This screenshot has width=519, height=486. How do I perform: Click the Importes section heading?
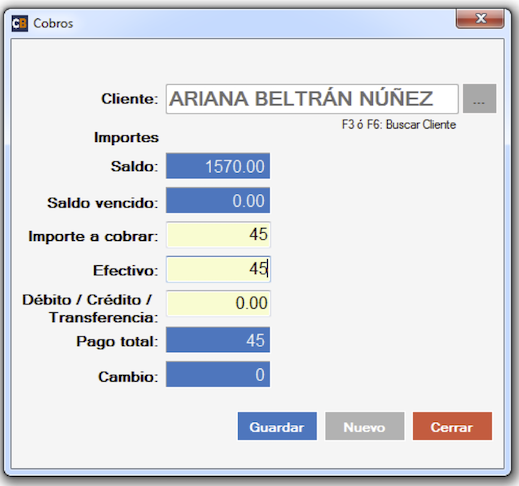[126, 137]
